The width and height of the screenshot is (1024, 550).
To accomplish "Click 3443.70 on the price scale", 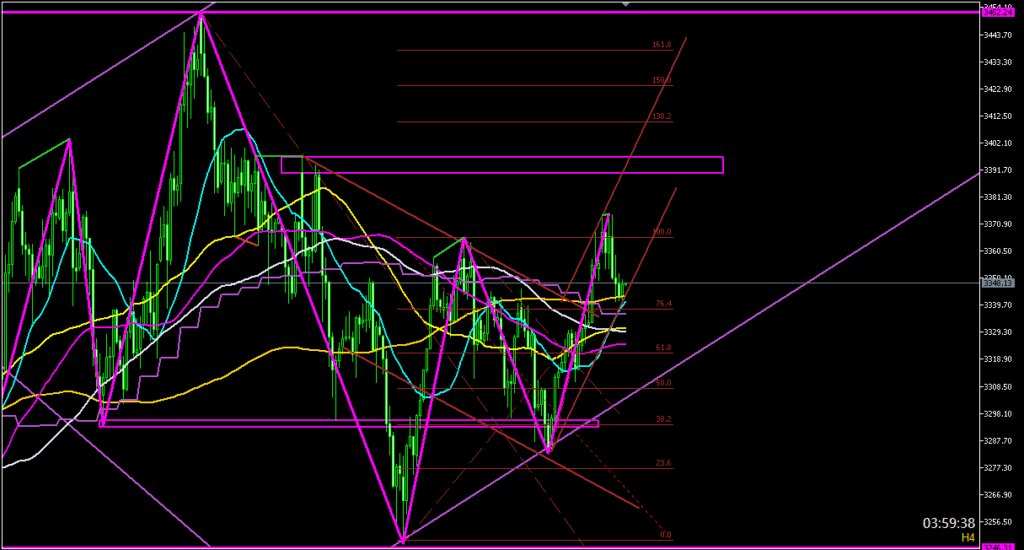I will click(x=999, y=35).
